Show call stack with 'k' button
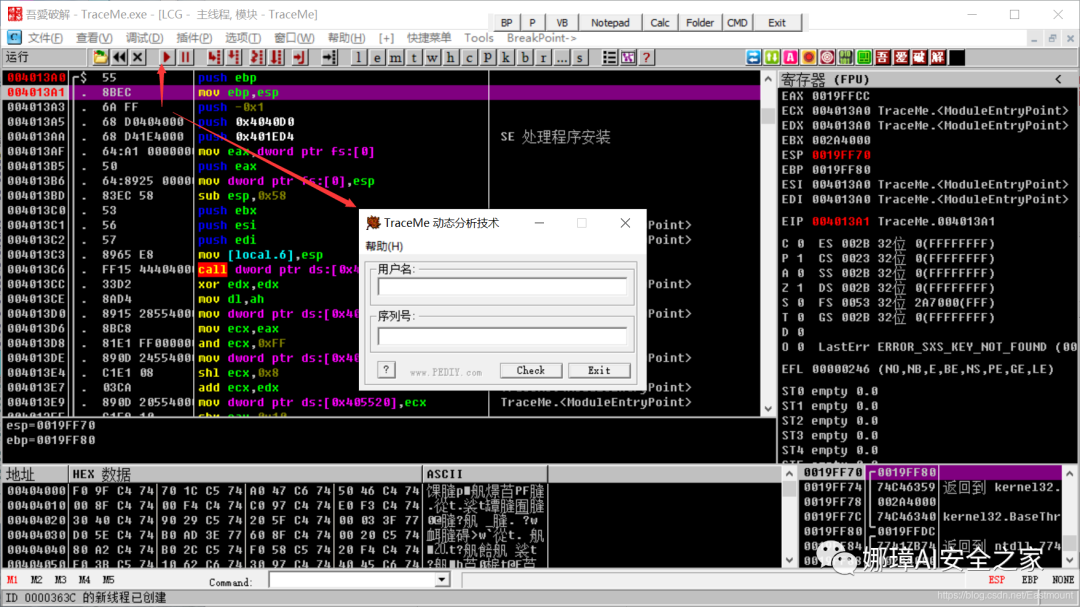 [x=506, y=57]
